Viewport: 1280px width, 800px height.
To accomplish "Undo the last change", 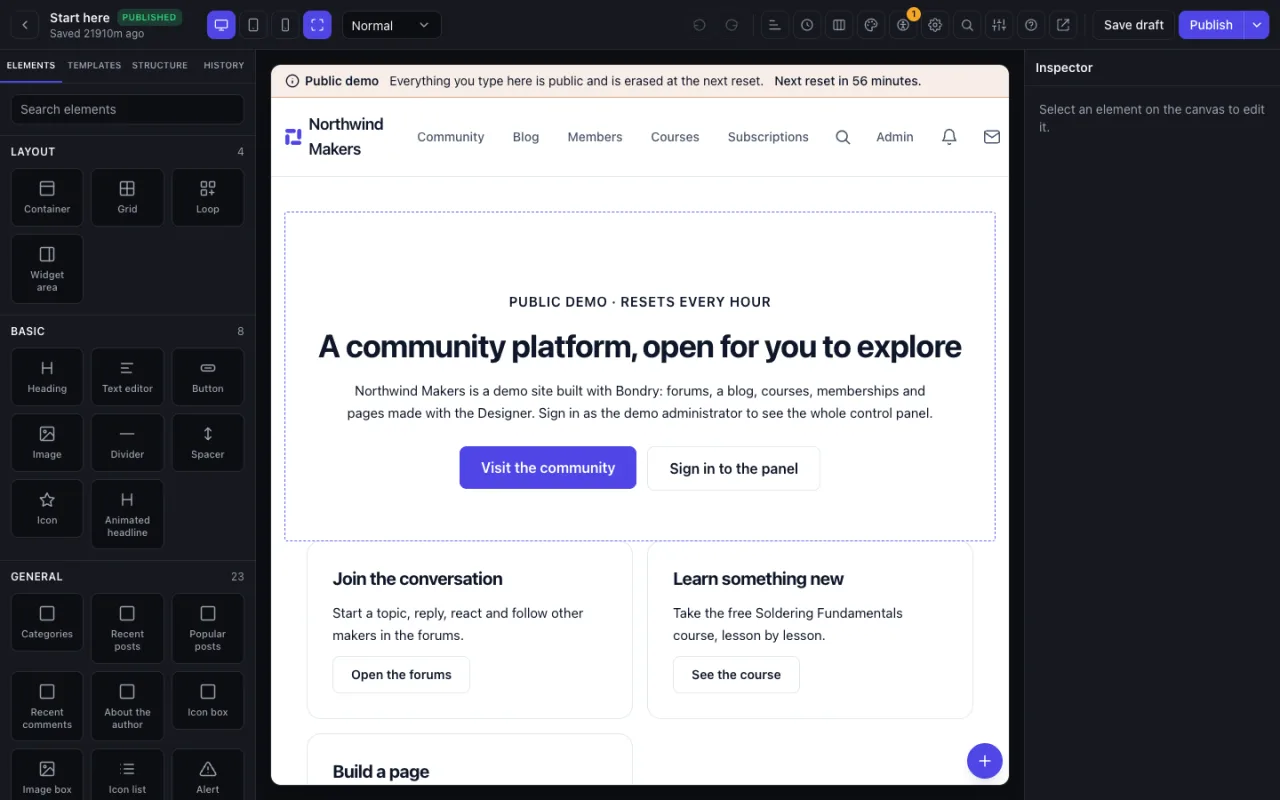I will point(699,25).
